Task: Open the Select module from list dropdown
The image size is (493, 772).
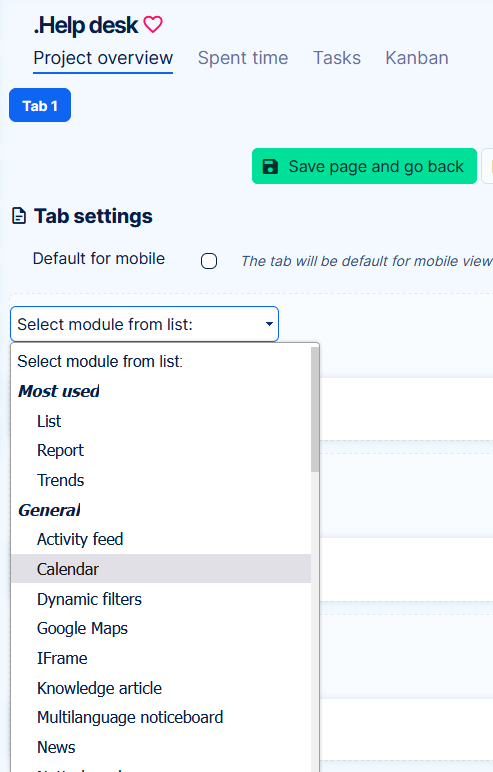Action: click(144, 324)
